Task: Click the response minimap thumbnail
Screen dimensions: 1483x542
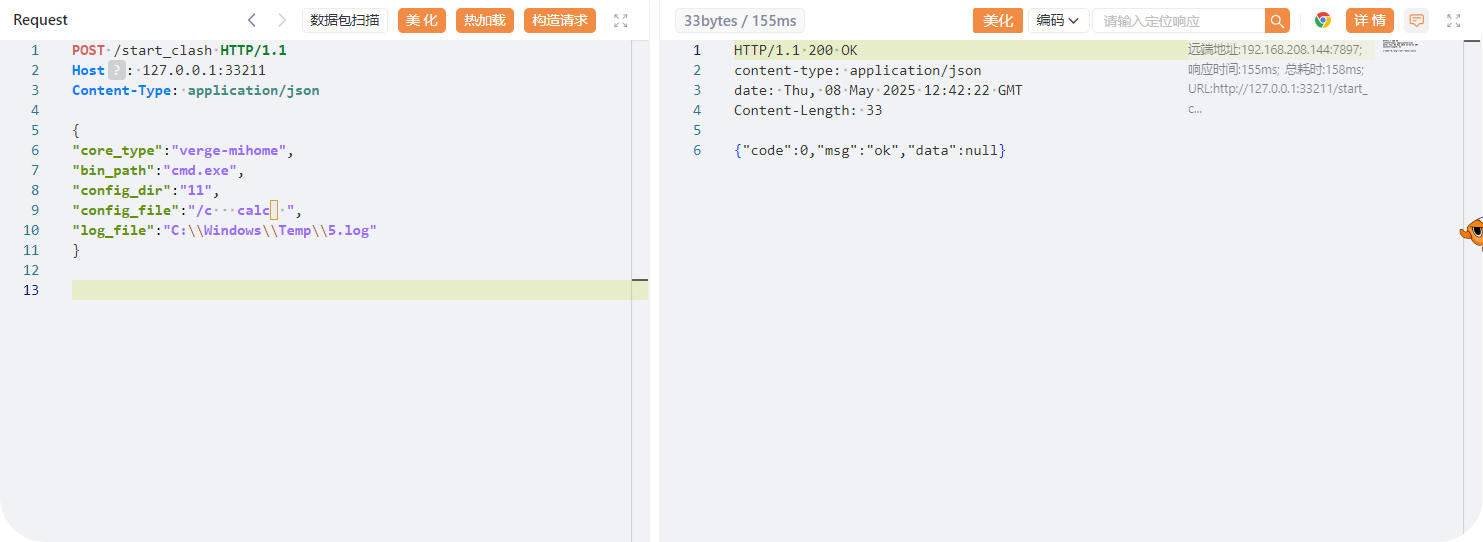Action: (1400, 46)
